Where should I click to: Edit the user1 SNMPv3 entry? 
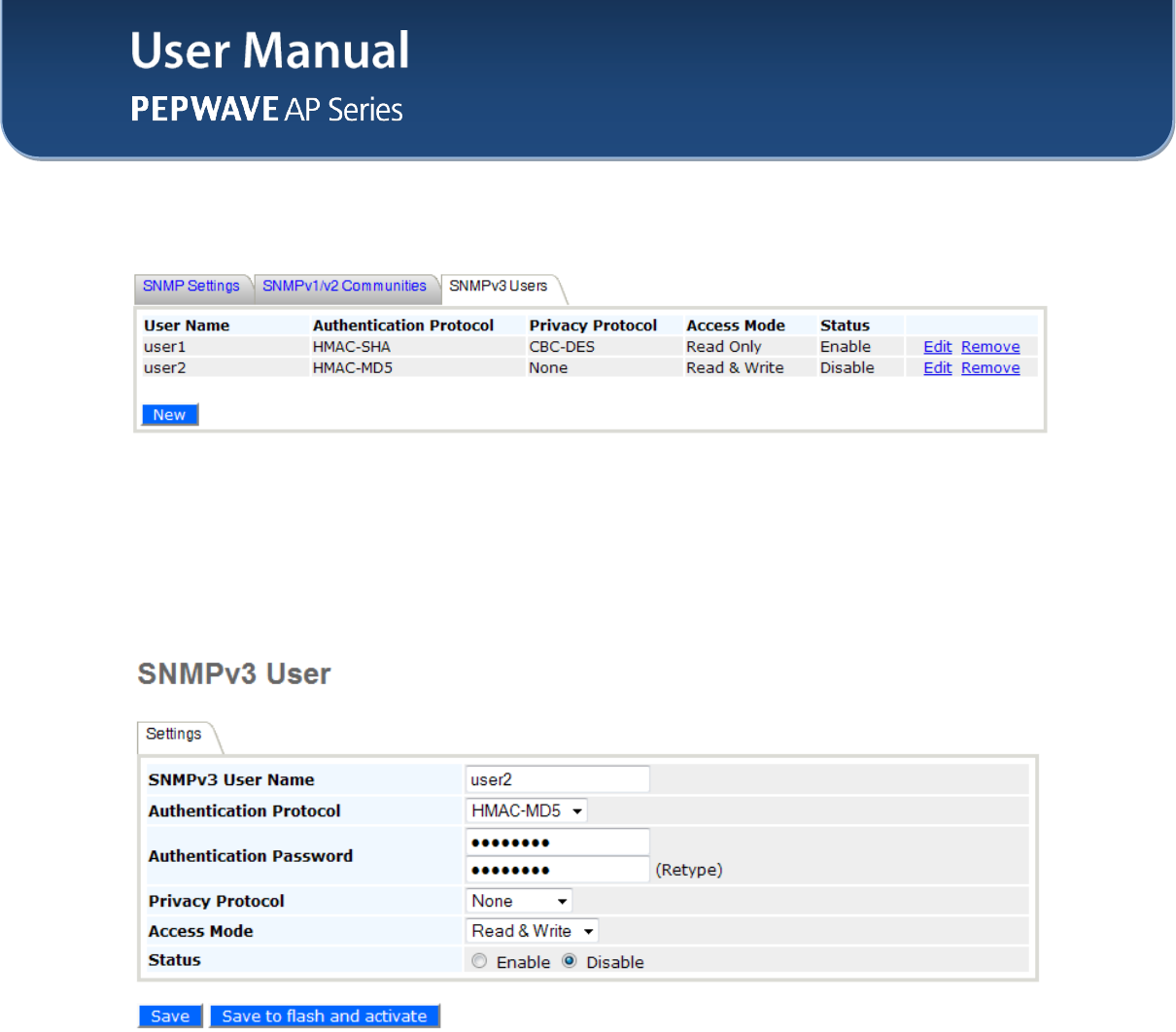(x=937, y=347)
